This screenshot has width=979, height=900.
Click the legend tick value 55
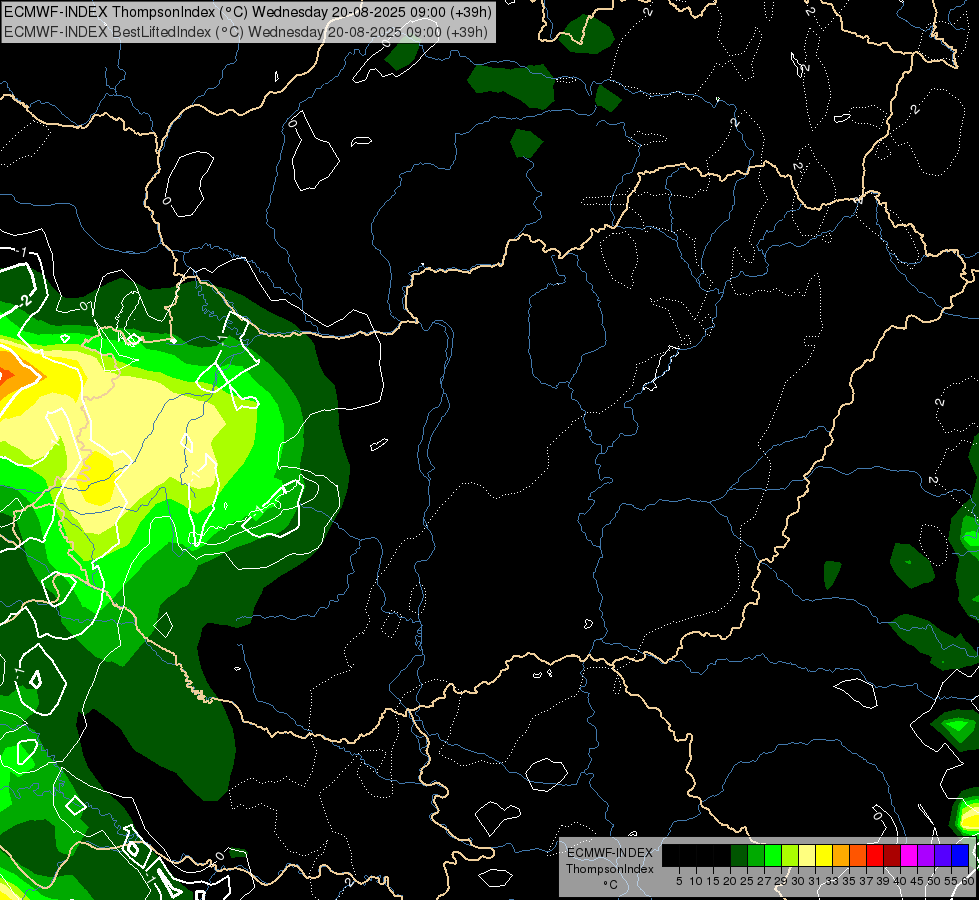[x=952, y=881]
